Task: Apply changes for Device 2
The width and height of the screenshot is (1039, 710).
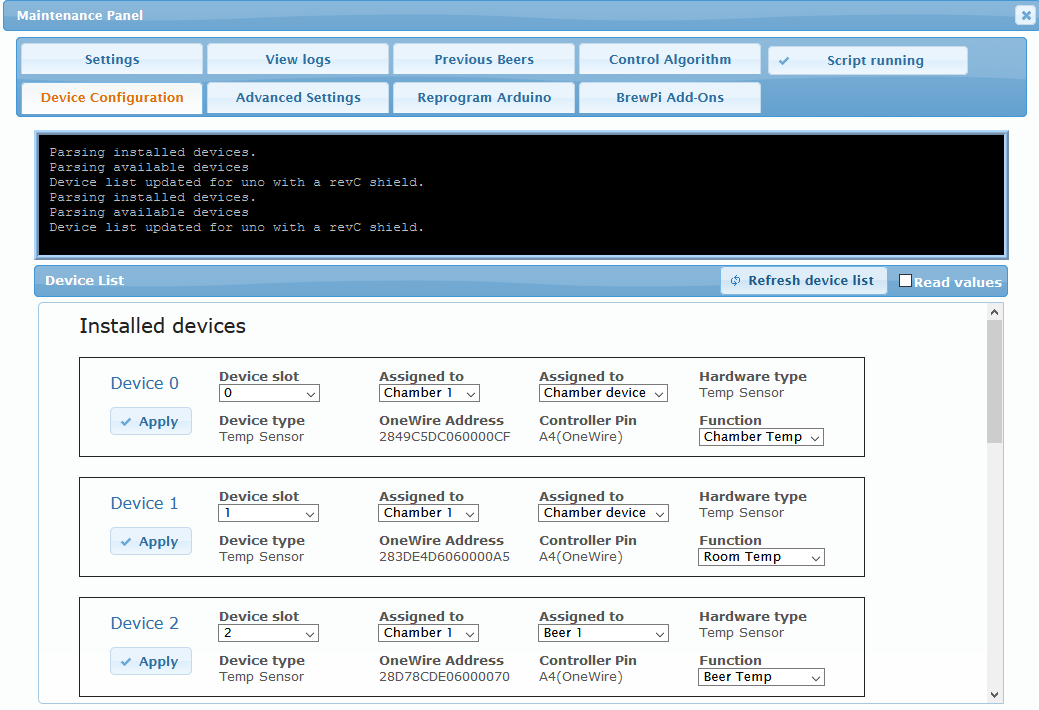Action: pyautogui.click(x=151, y=661)
